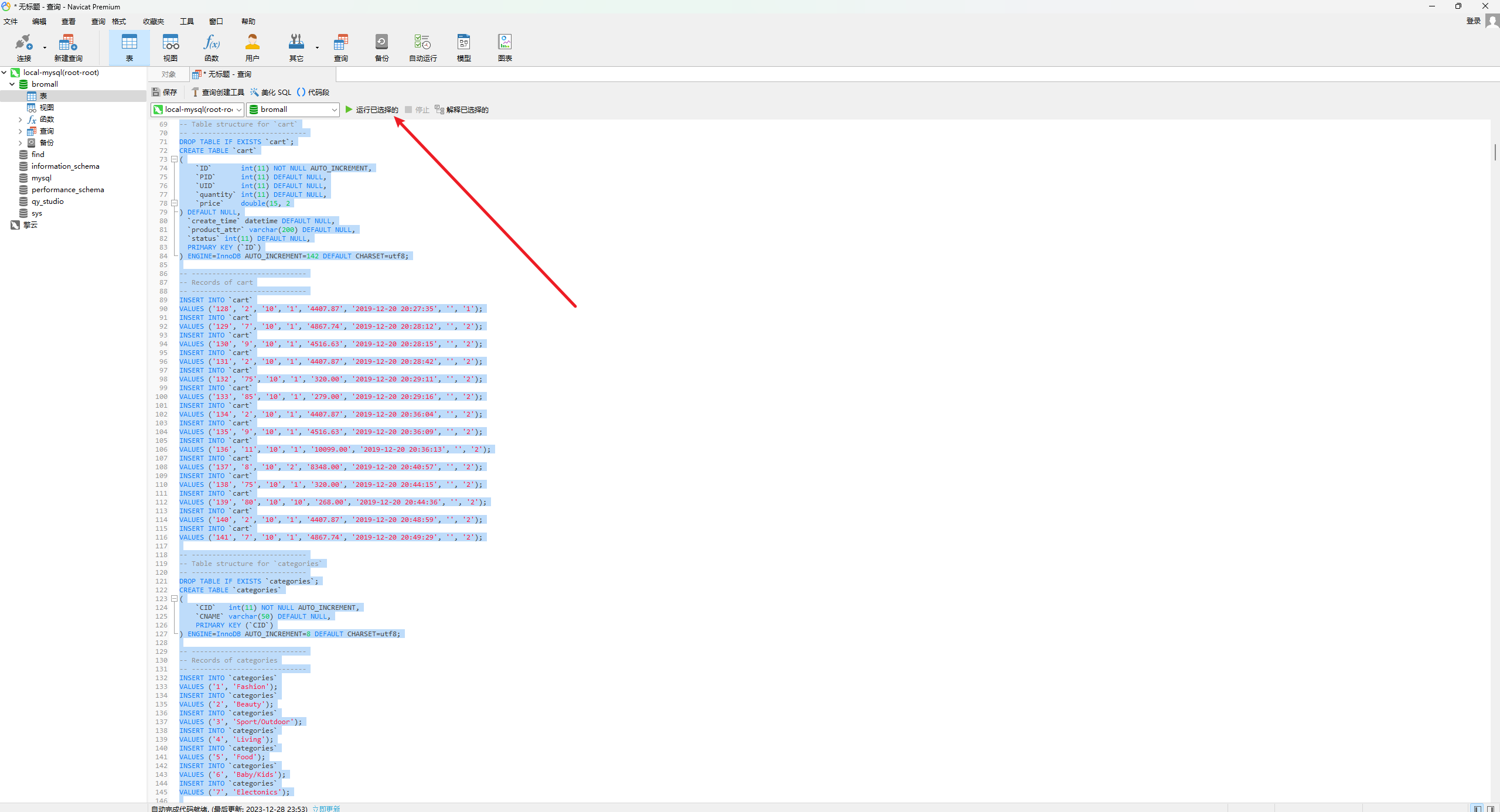Collapse the bromall database node
The image size is (1500, 812).
pyautogui.click(x=12, y=84)
